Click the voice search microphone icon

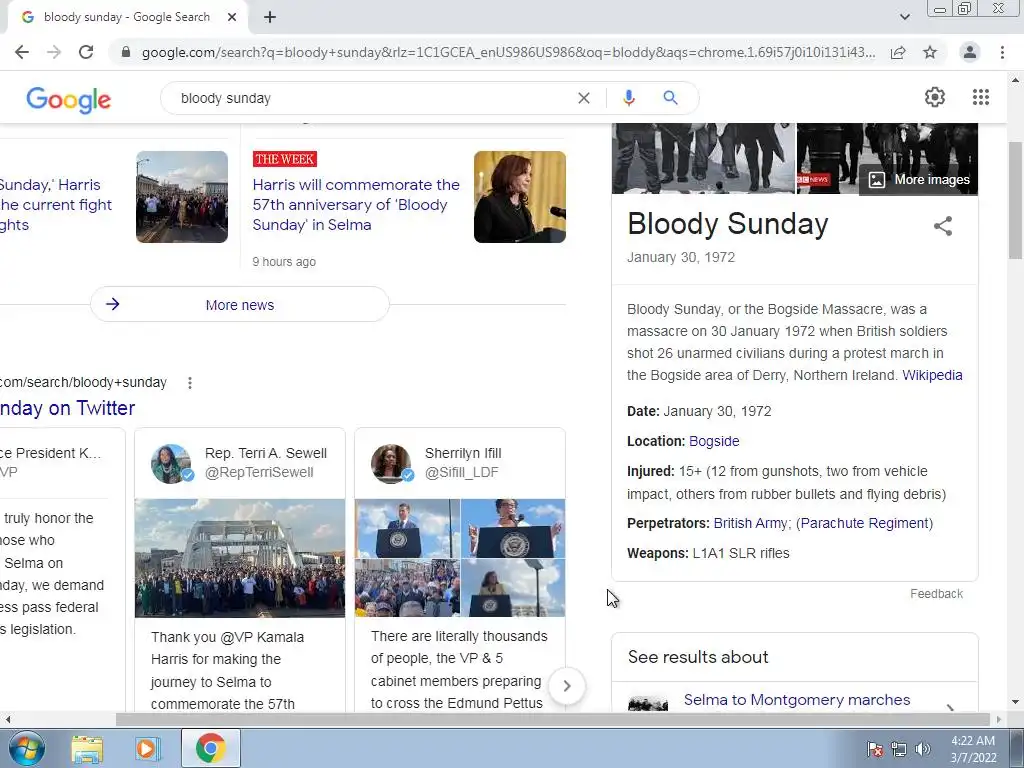(628, 98)
